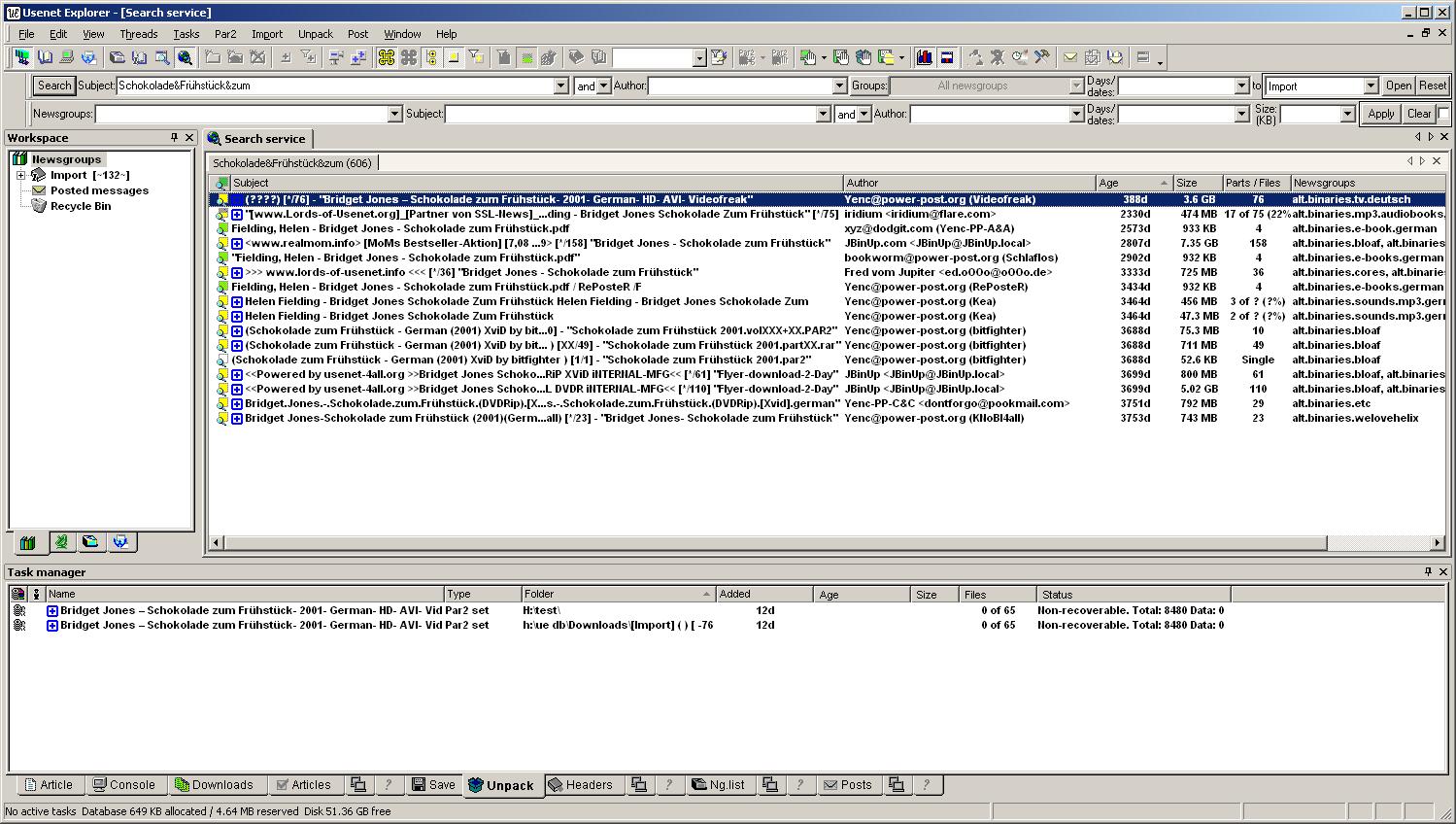
Task: Click the globe search service toolbar icon
Action: 185,58
